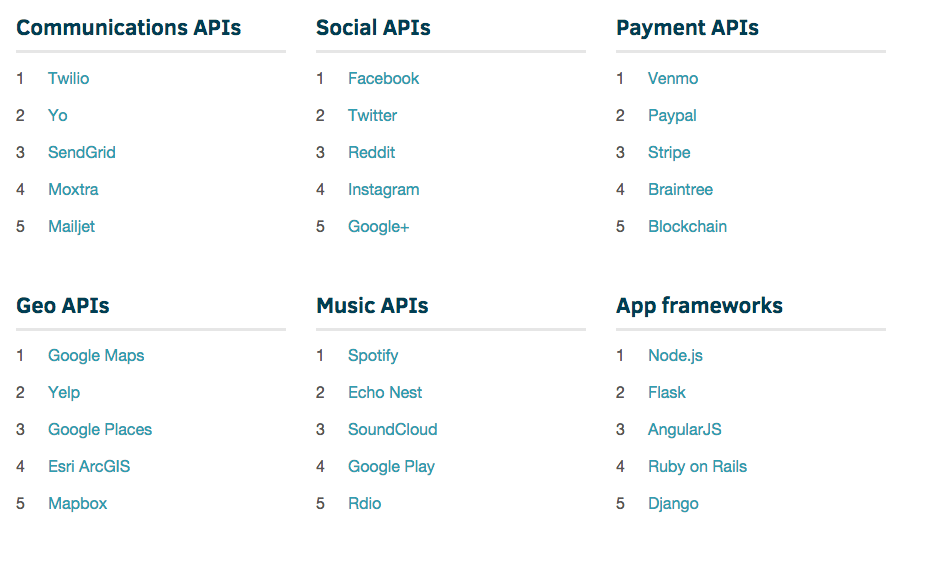Click the Reddit social API link
Viewport: 939px width, 567px height.
coord(371,152)
